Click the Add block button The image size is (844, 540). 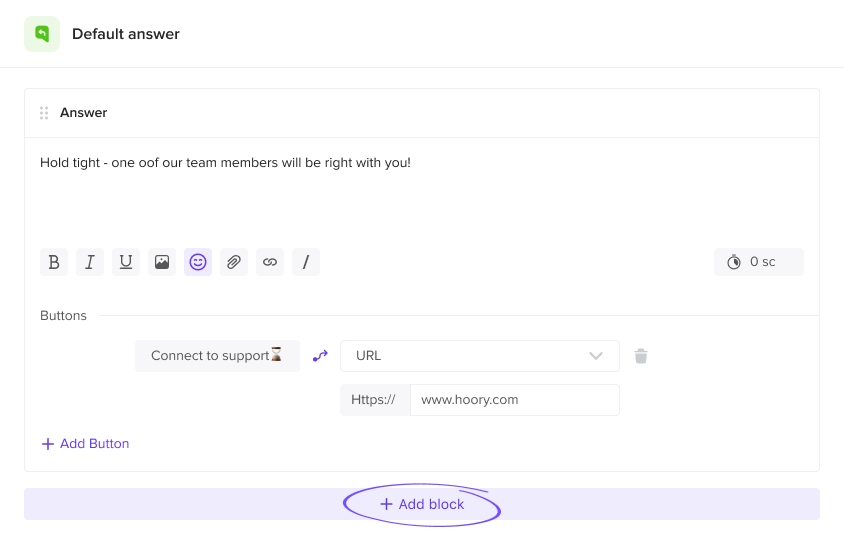pos(422,504)
